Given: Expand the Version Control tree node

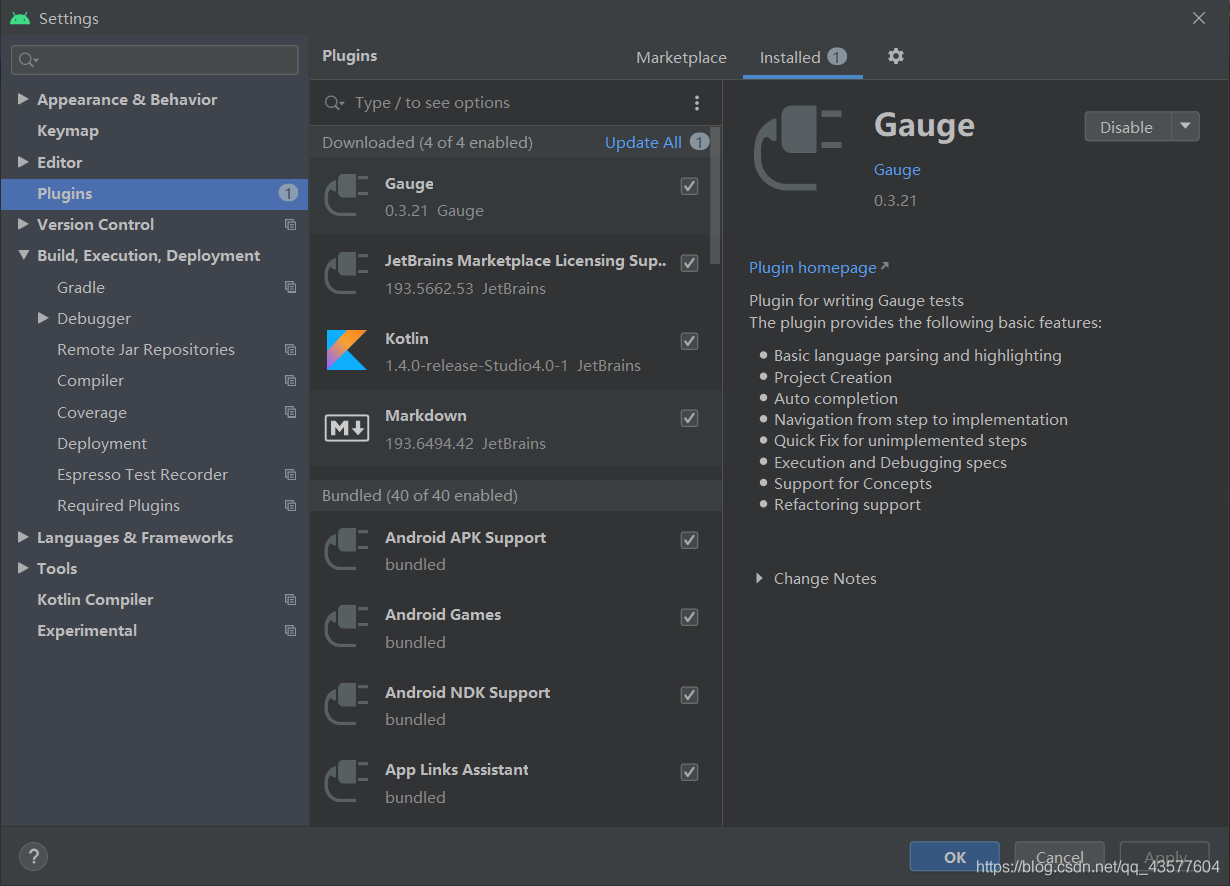Looking at the screenshot, I should 23,225.
